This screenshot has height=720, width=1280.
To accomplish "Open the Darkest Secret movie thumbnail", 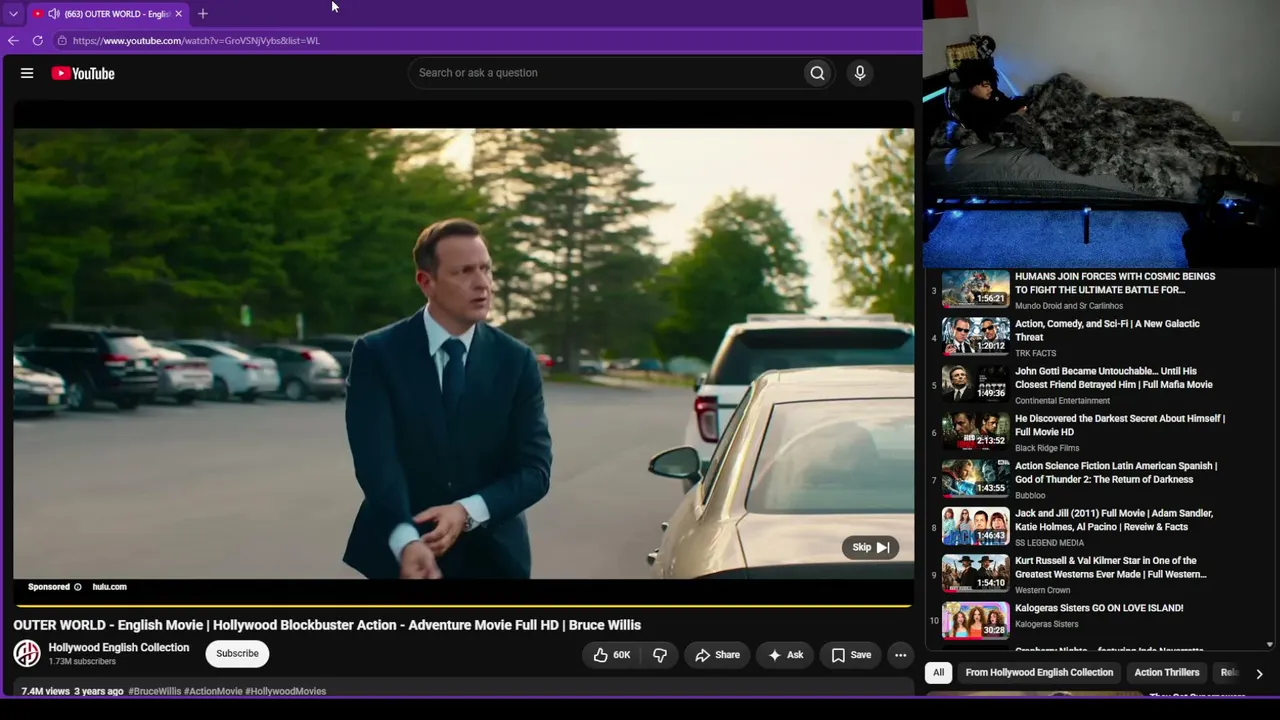I will pos(976,431).
